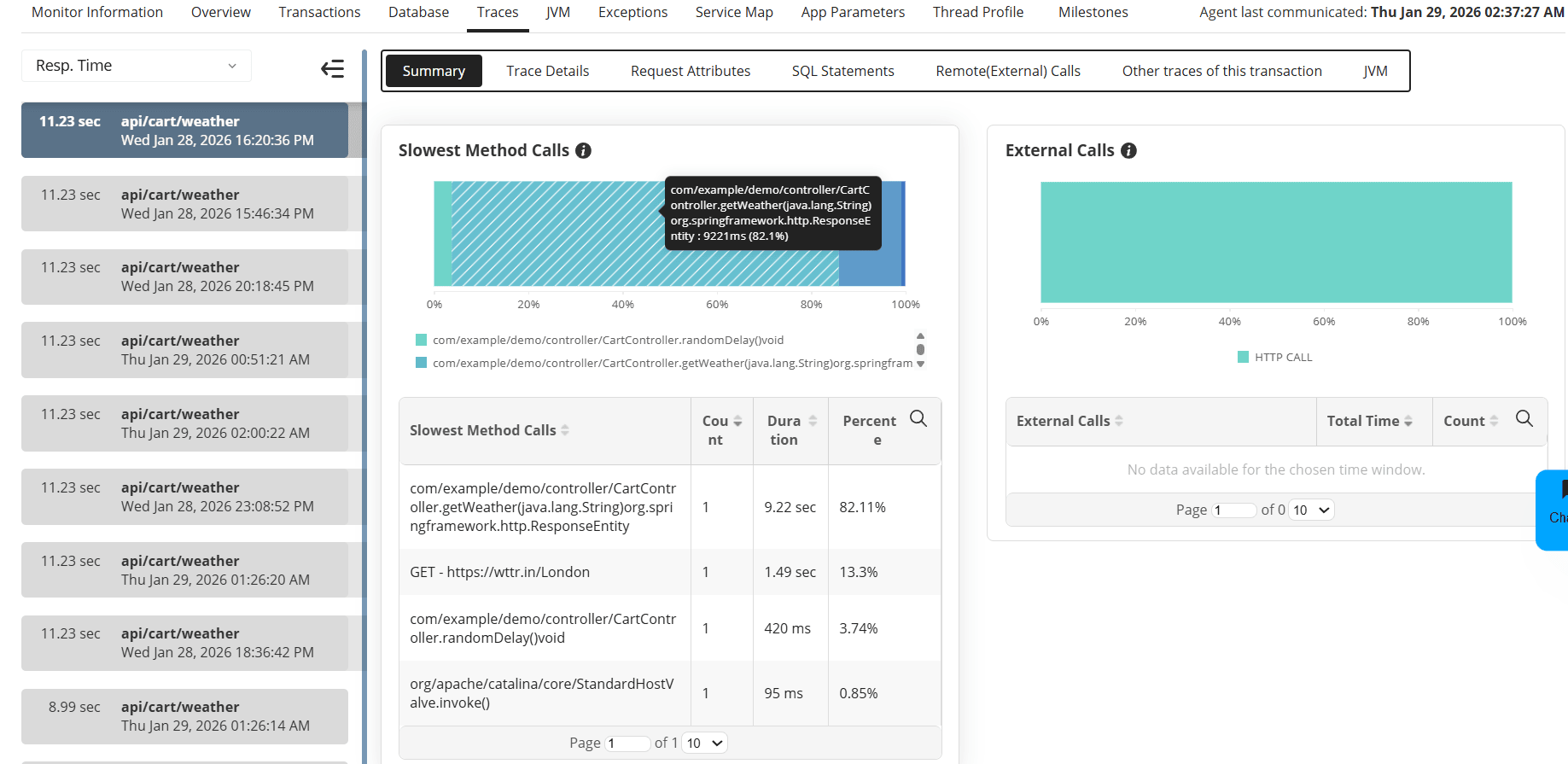The height and width of the screenshot is (764, 1568).
Task: View the SQL Statements sub-tab
Action: (x=843, y=71)
